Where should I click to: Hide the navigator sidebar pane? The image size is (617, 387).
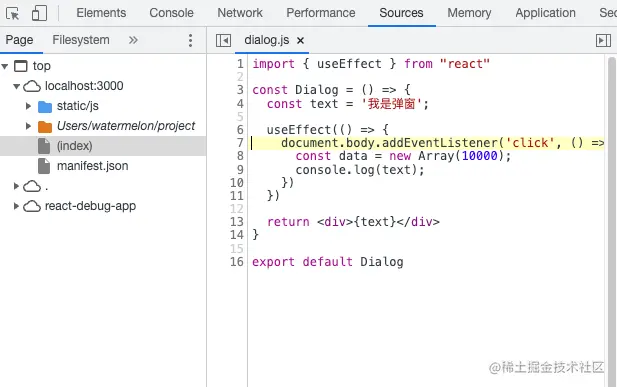coord(223,40)
